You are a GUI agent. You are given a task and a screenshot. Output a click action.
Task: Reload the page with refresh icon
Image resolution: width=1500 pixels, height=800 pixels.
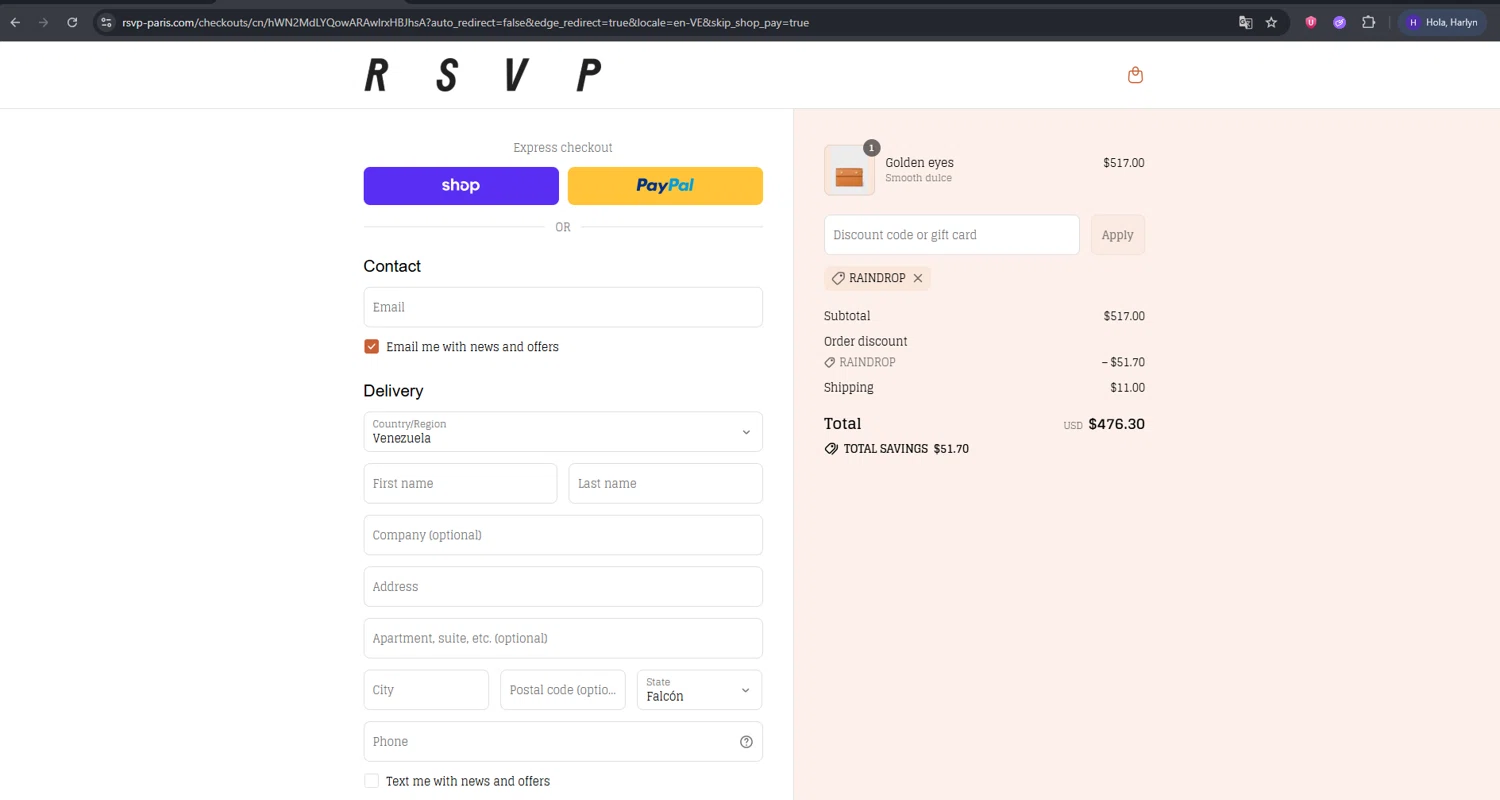coord(72,22)
